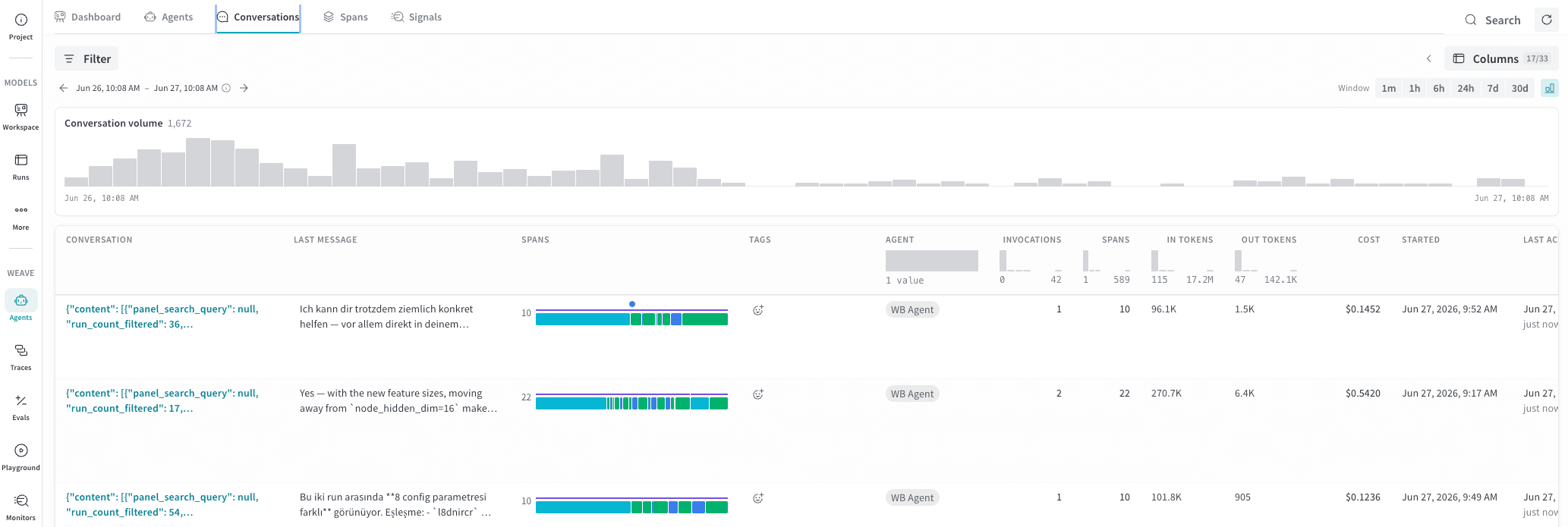1568x527 pixels.
Task: Sort by STARTED column header
Action: click(1420, 240)
